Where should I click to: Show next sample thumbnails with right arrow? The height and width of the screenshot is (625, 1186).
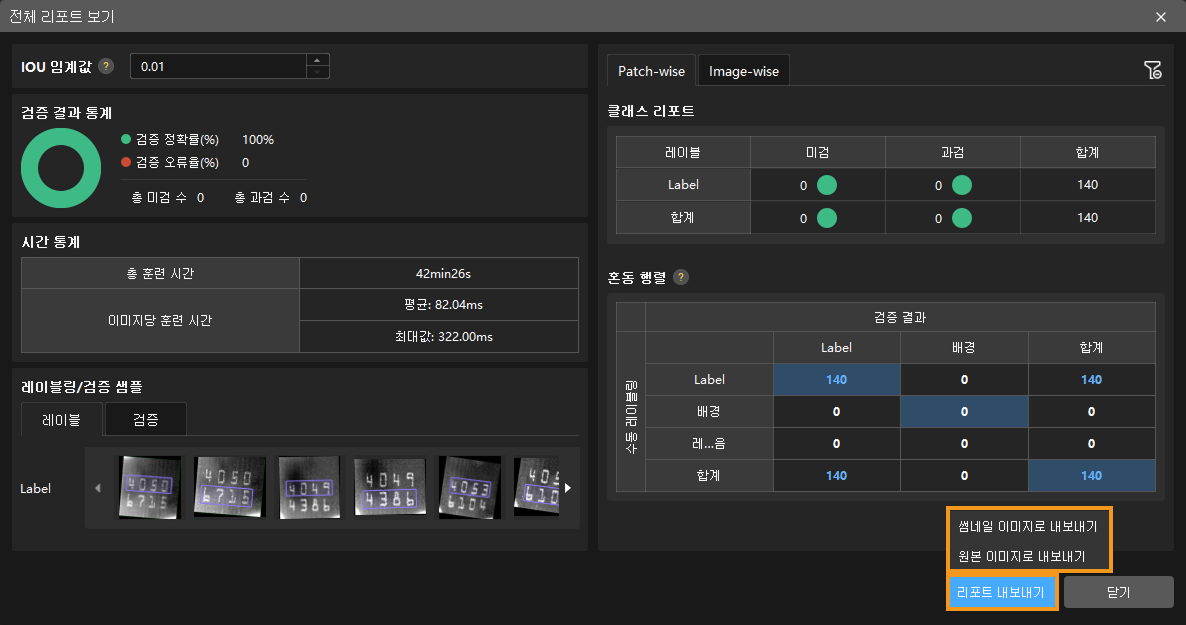pyautogui.click(x=568, y=488)
